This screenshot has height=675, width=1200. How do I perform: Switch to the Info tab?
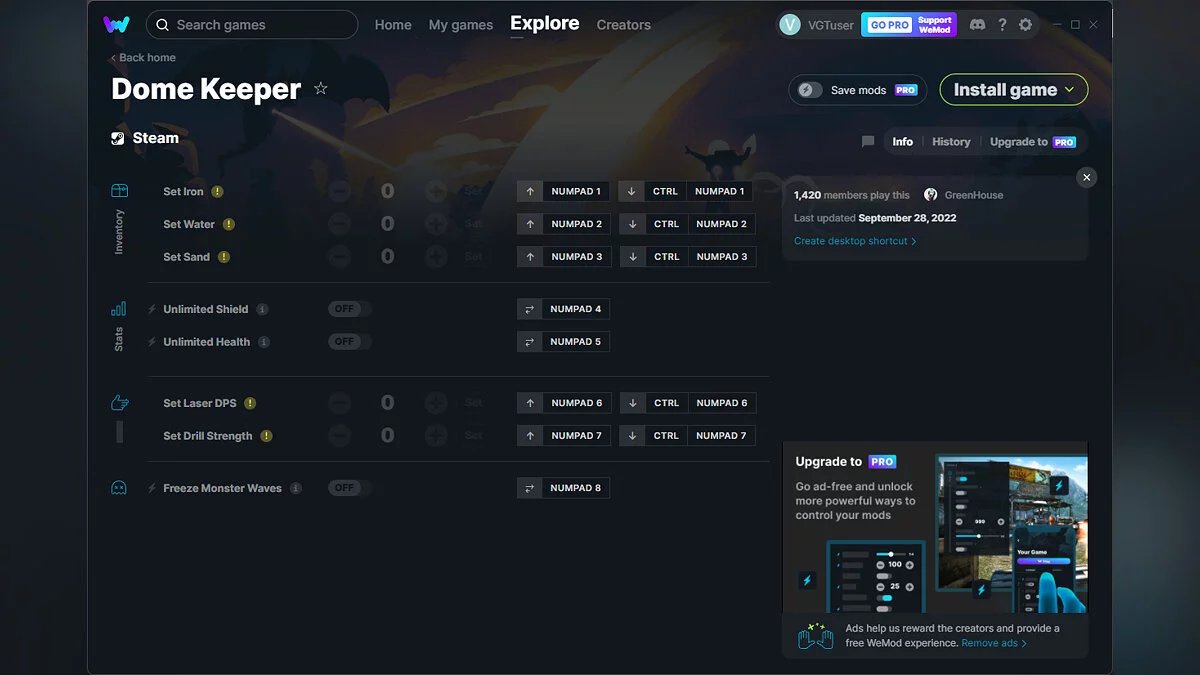tap(903, 142)
